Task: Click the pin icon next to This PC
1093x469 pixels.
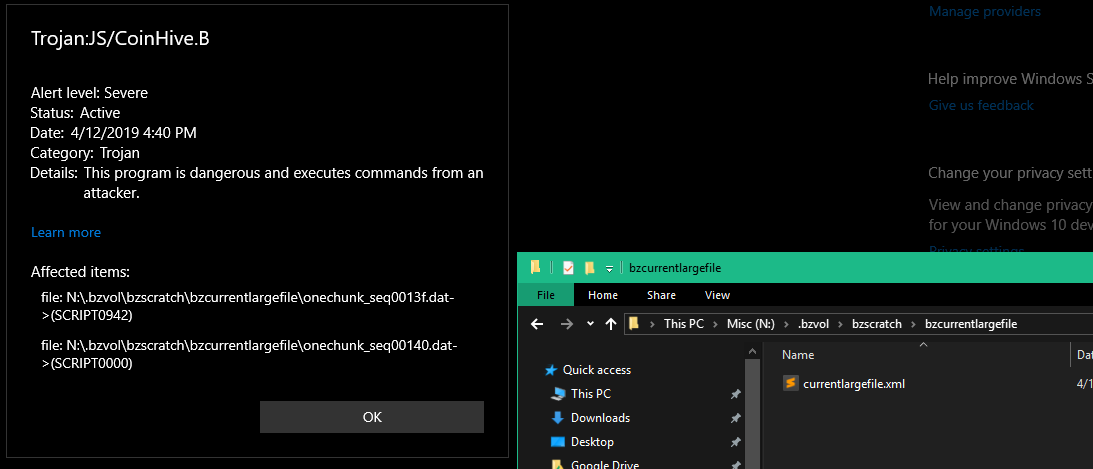Action: (735, 394)
